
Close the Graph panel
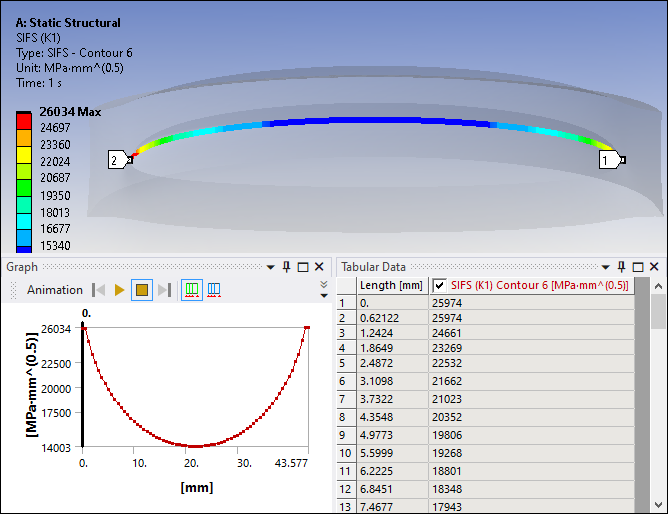(x=319, y=267)
